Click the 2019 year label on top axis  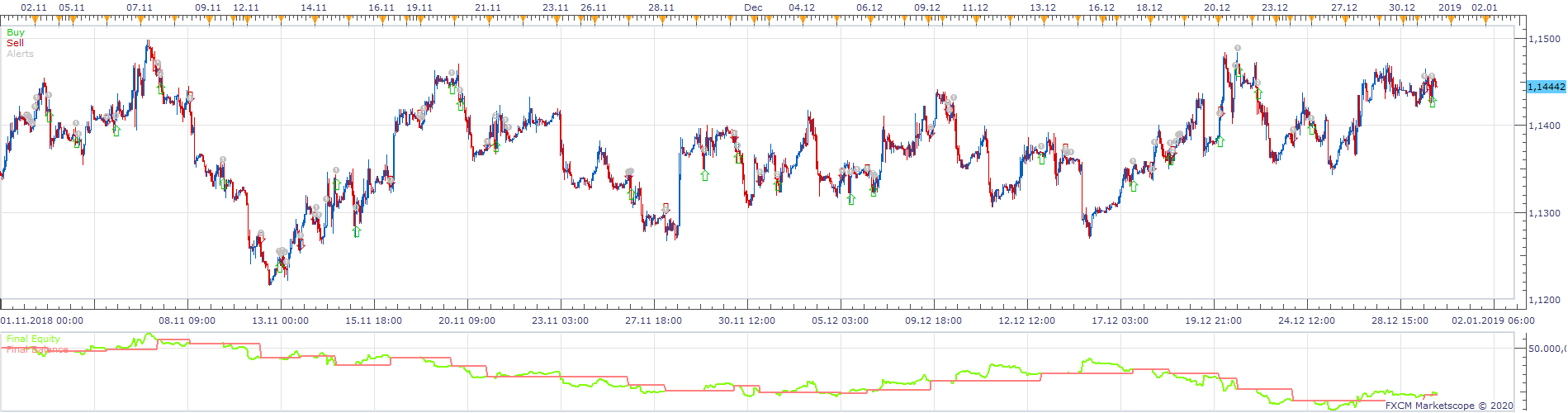(1450, 7)
